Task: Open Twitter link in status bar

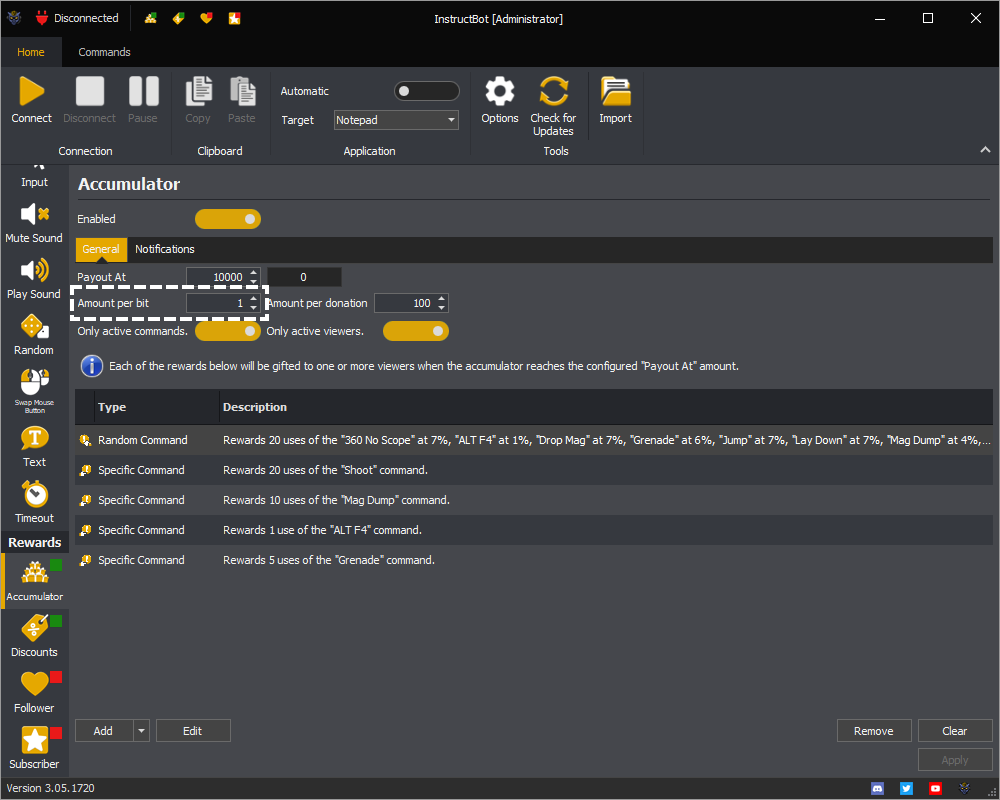Action: coord(906,789)
